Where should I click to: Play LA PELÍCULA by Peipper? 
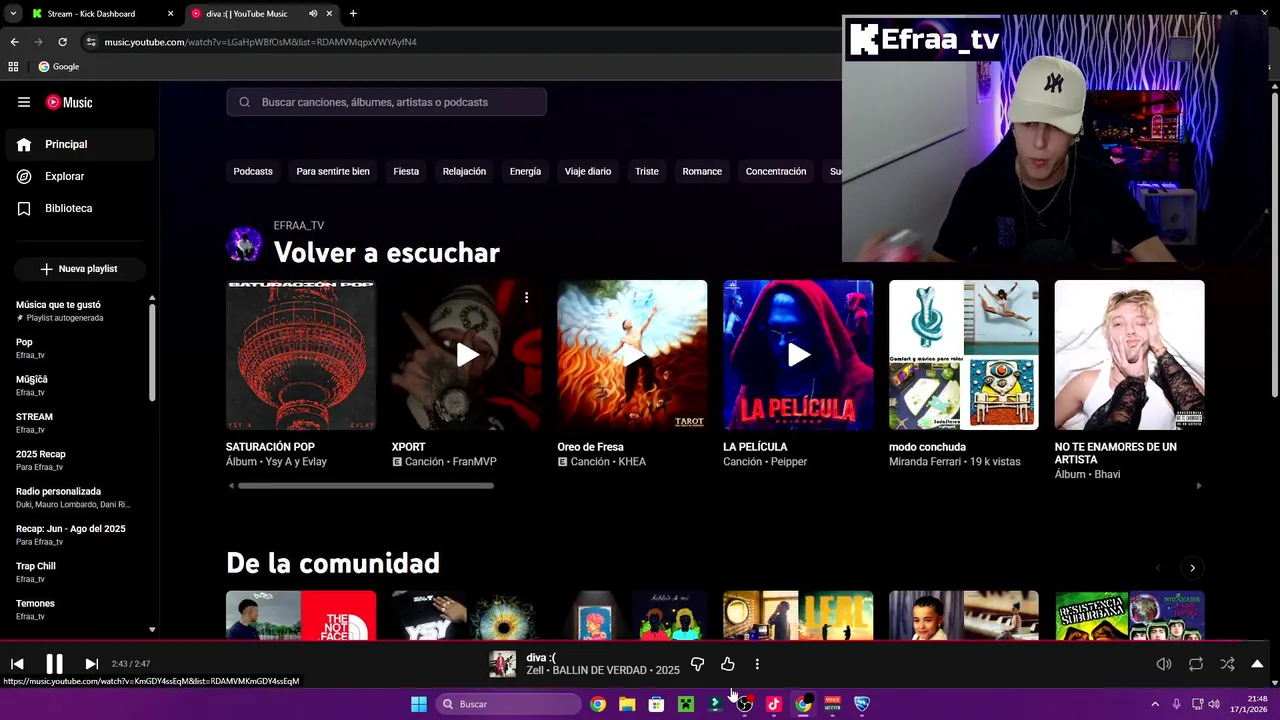pyautogui.click(x=798, y=355)
